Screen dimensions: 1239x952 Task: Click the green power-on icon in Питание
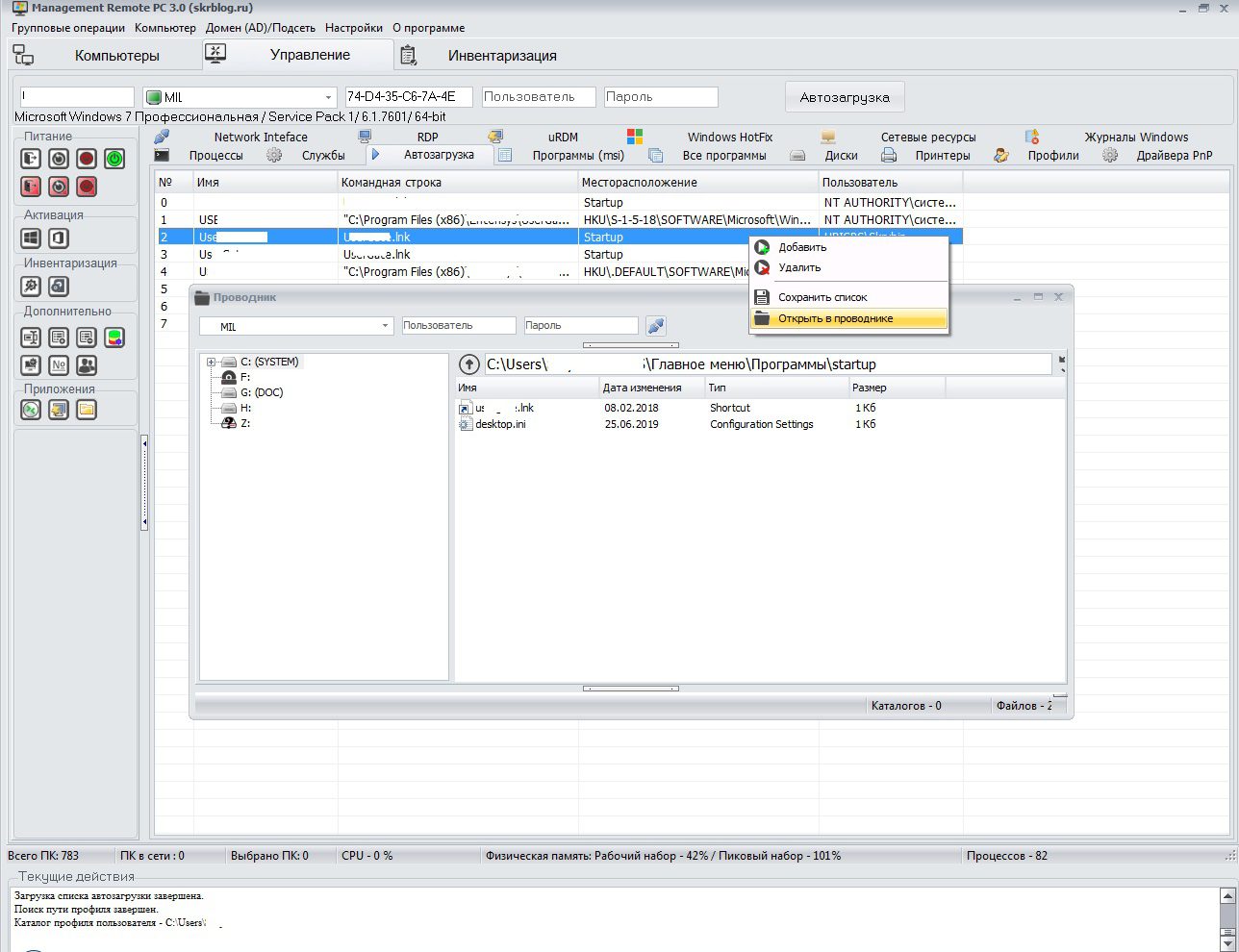[x=114, y=159]
